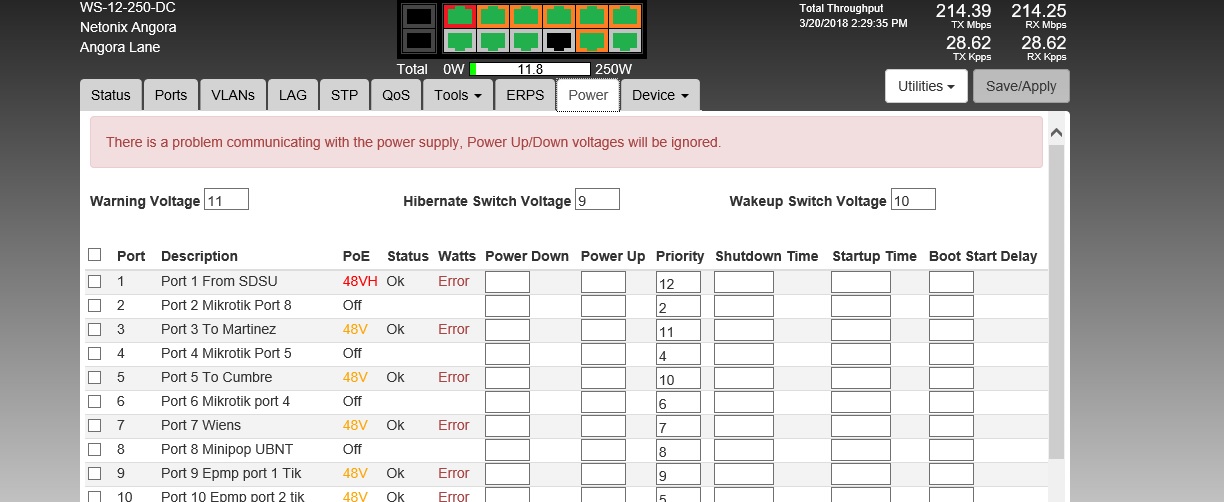Click the lower SFP port icon
The width and height of the screenshot is (1224, 502).
(420, 41)
